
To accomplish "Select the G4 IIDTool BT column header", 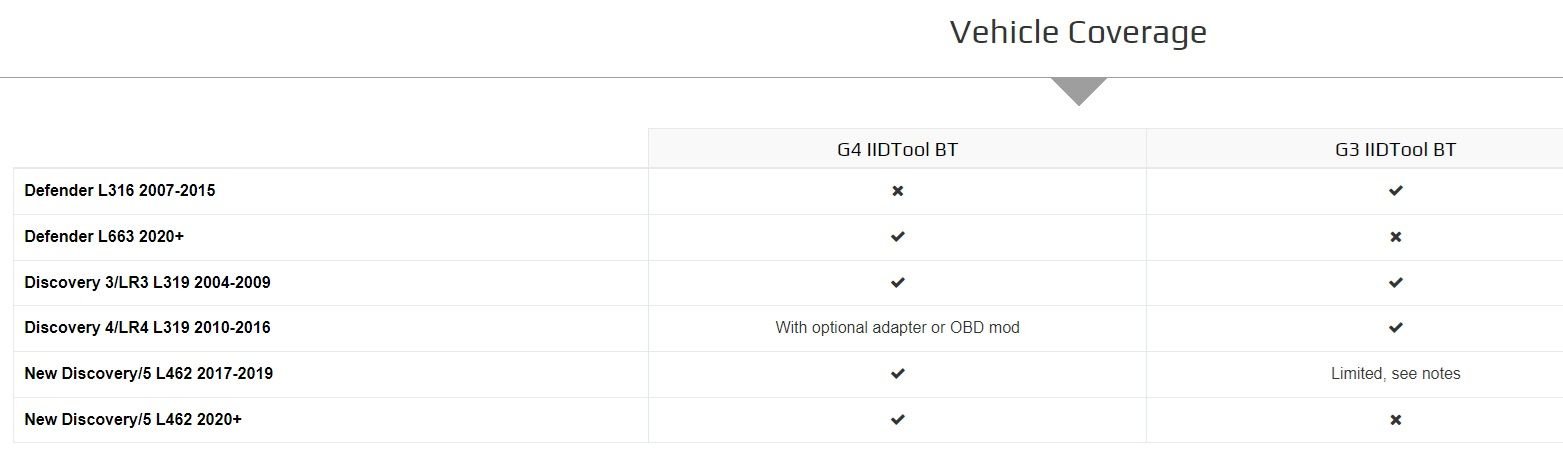I will pyautogui.click(x=897, y=150).
